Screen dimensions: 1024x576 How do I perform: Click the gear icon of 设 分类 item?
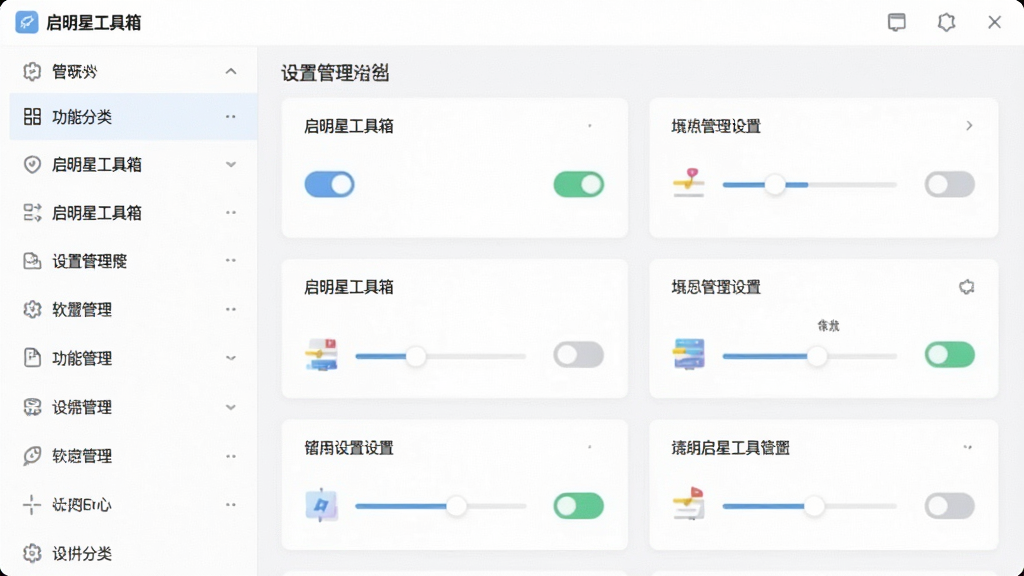32,553
